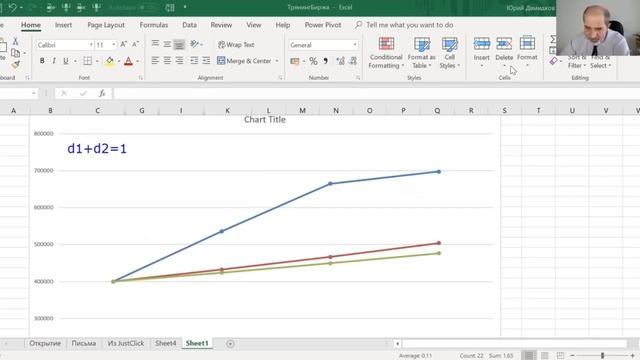
Task: Expand Fill Color dropdown arrow
Action: pos(119,61)
